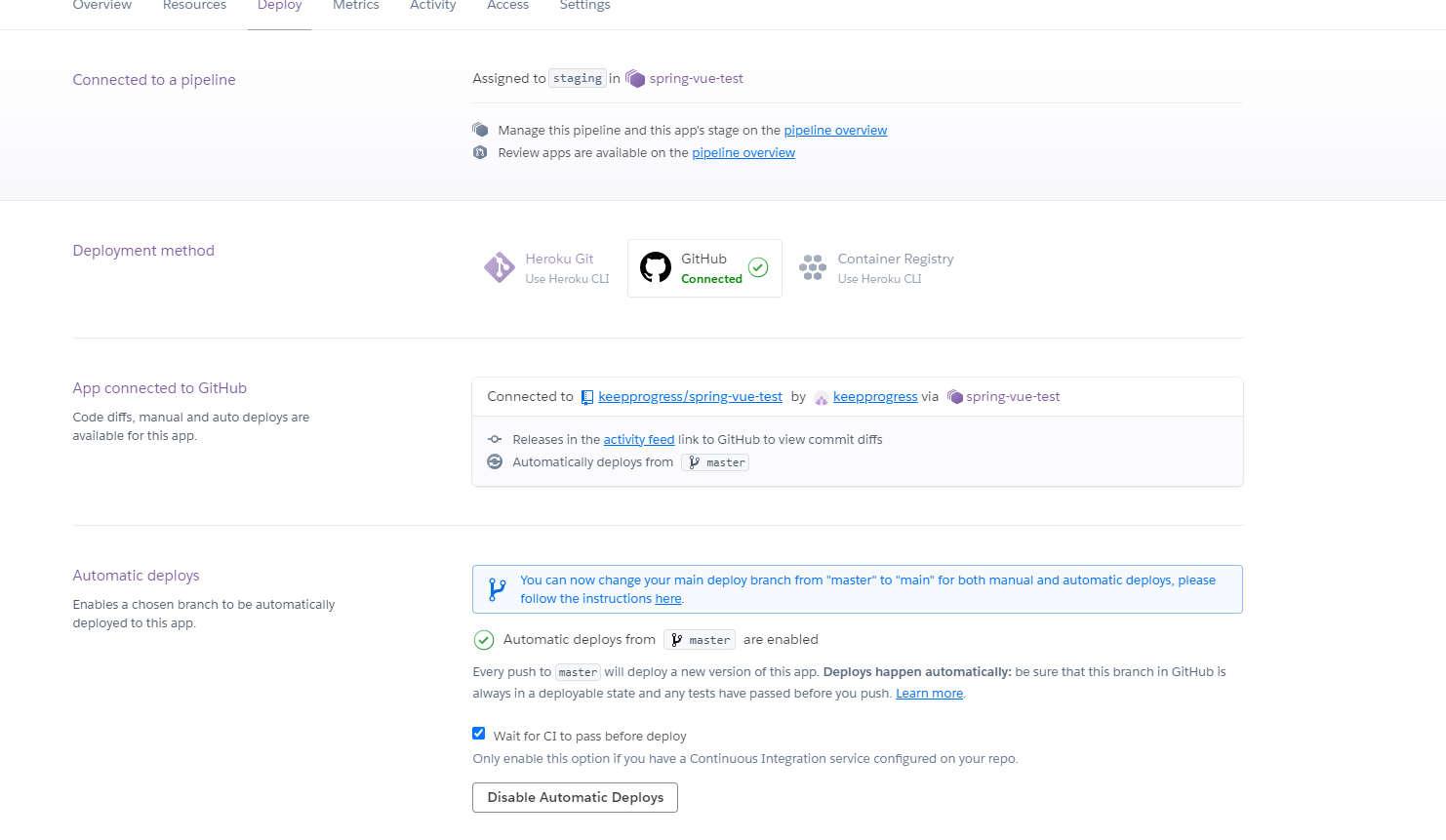1446x840 pixels.
Task: Click the green Connected checkmark icon
Action: point(758,267)
